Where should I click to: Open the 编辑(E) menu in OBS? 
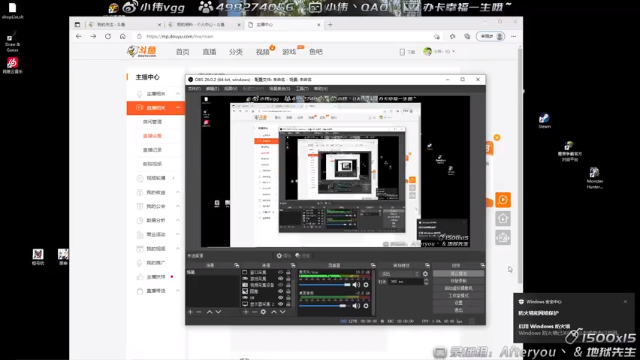pos(212,89)
